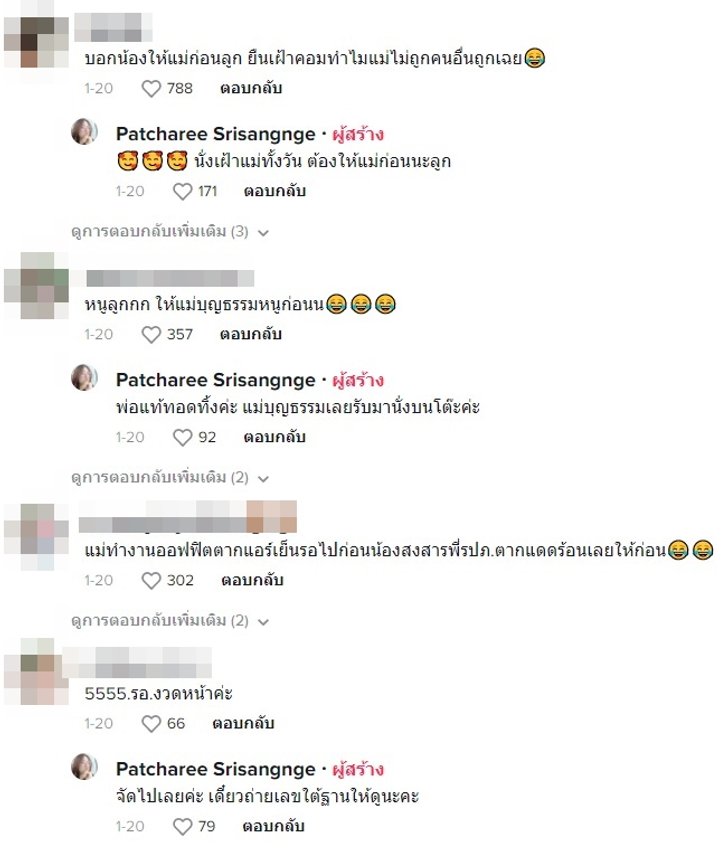728x855 pixels.
Task: Reply to the comment with 357 likes
Action: click(x=251, y=334)
